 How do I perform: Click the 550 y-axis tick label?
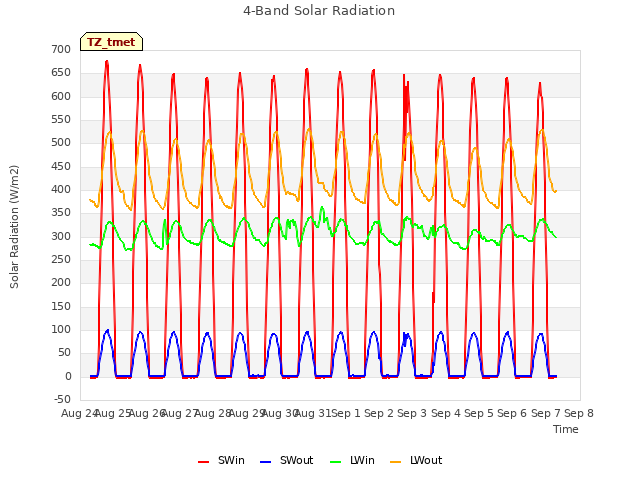tap(61, 120)
